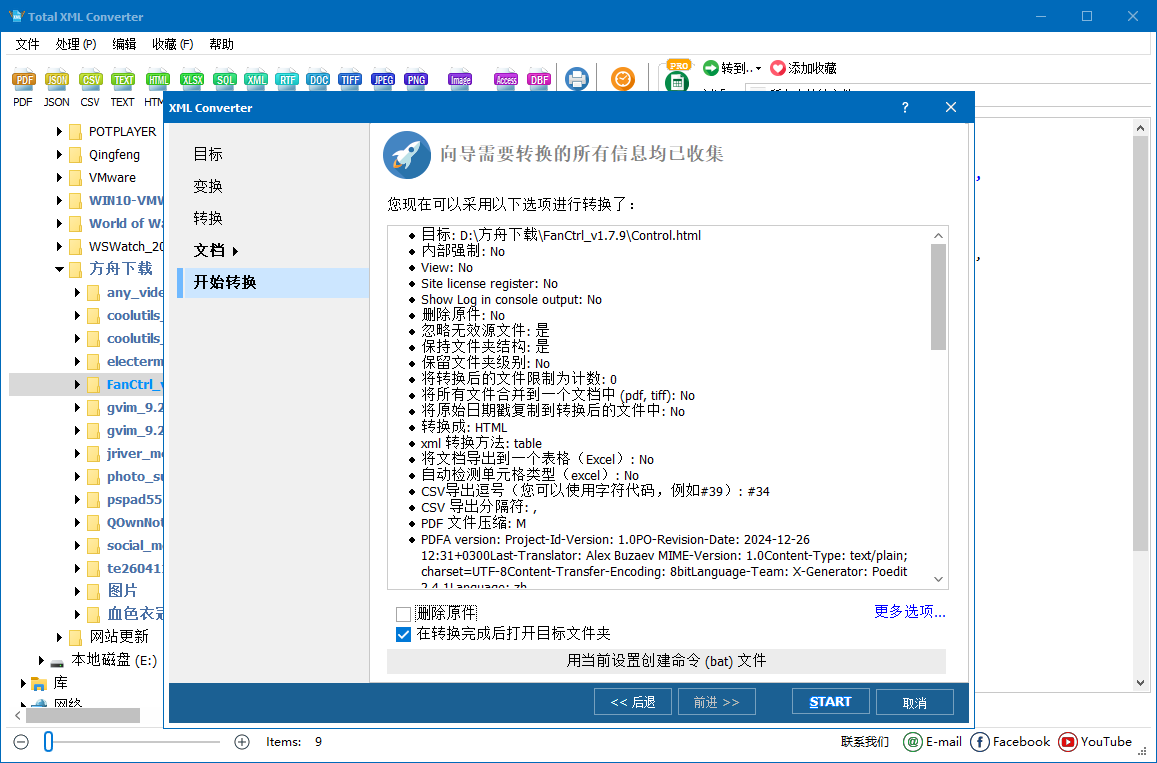Switch to the 文档 wizard step
This screenshot has height=763, width=1157.
coord(207,250)
